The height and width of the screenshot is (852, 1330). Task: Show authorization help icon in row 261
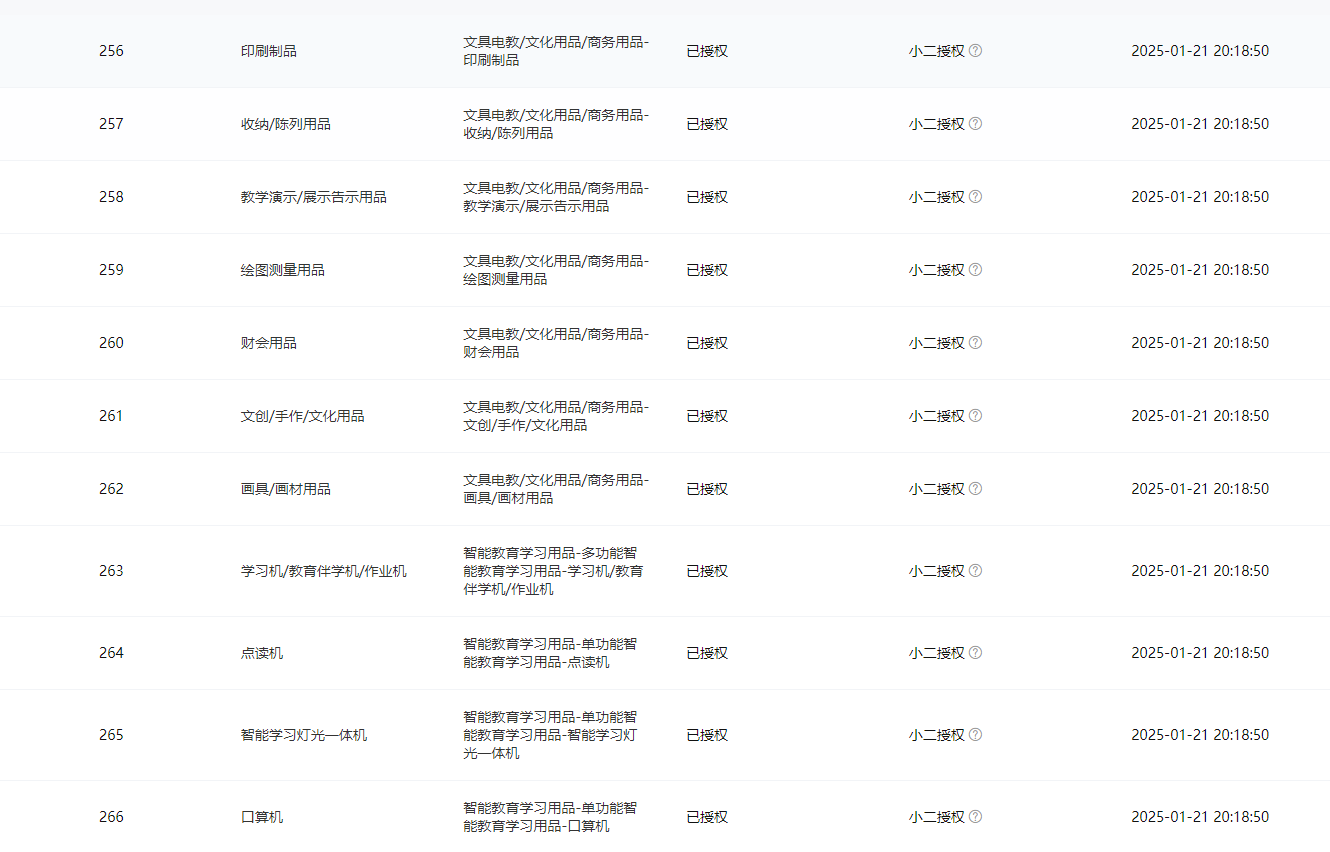(975, 416)
